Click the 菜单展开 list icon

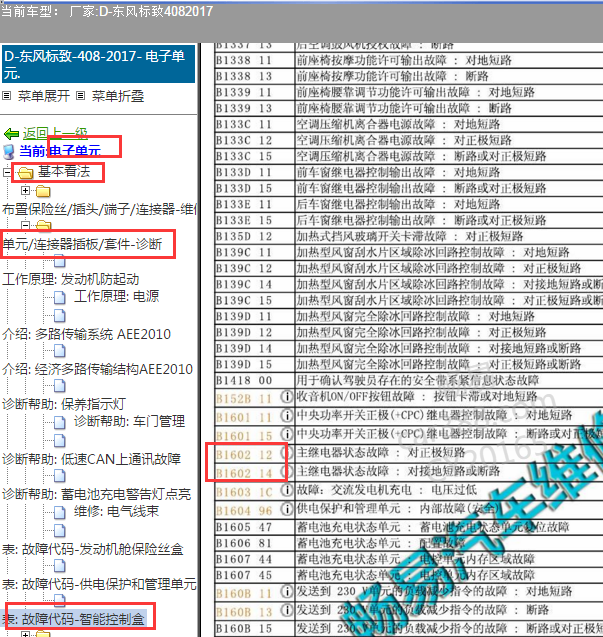click(6, 96)
